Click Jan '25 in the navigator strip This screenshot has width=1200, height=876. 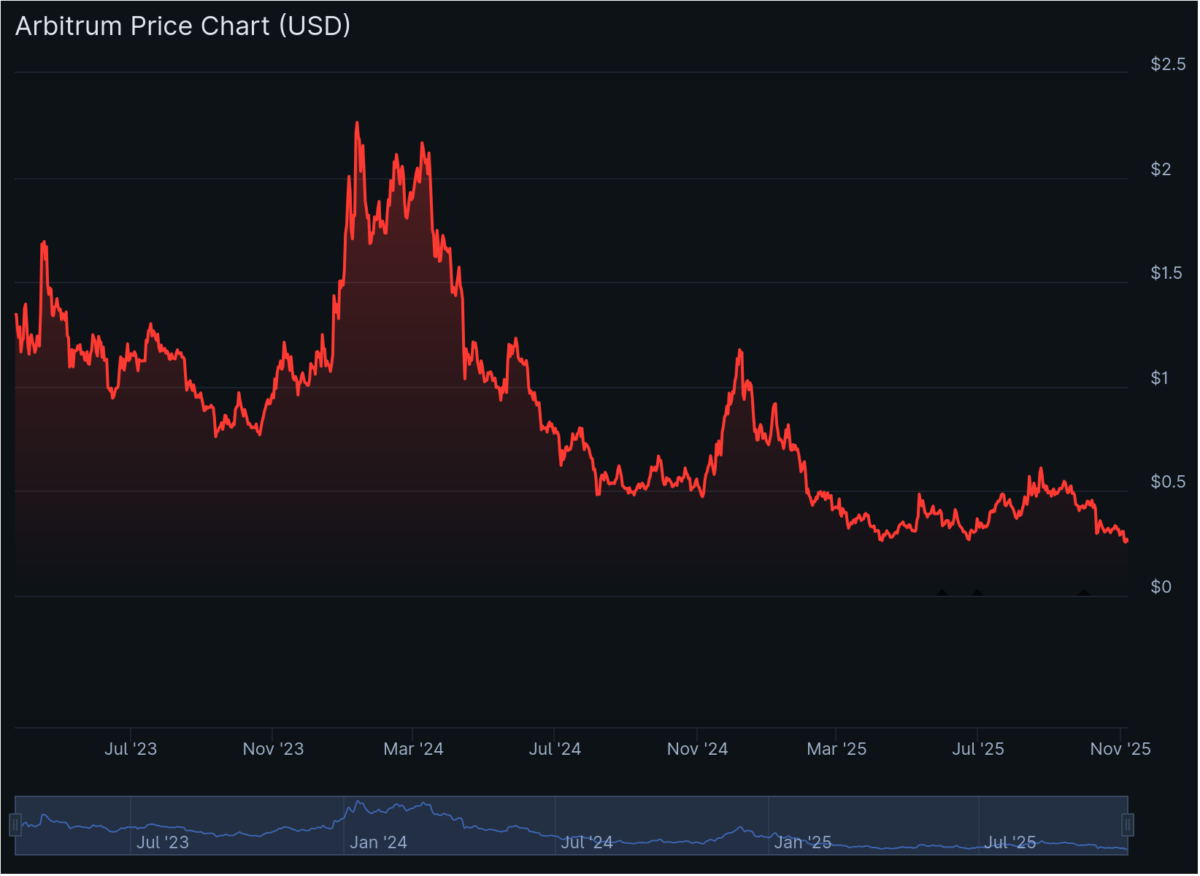point(803,842)
